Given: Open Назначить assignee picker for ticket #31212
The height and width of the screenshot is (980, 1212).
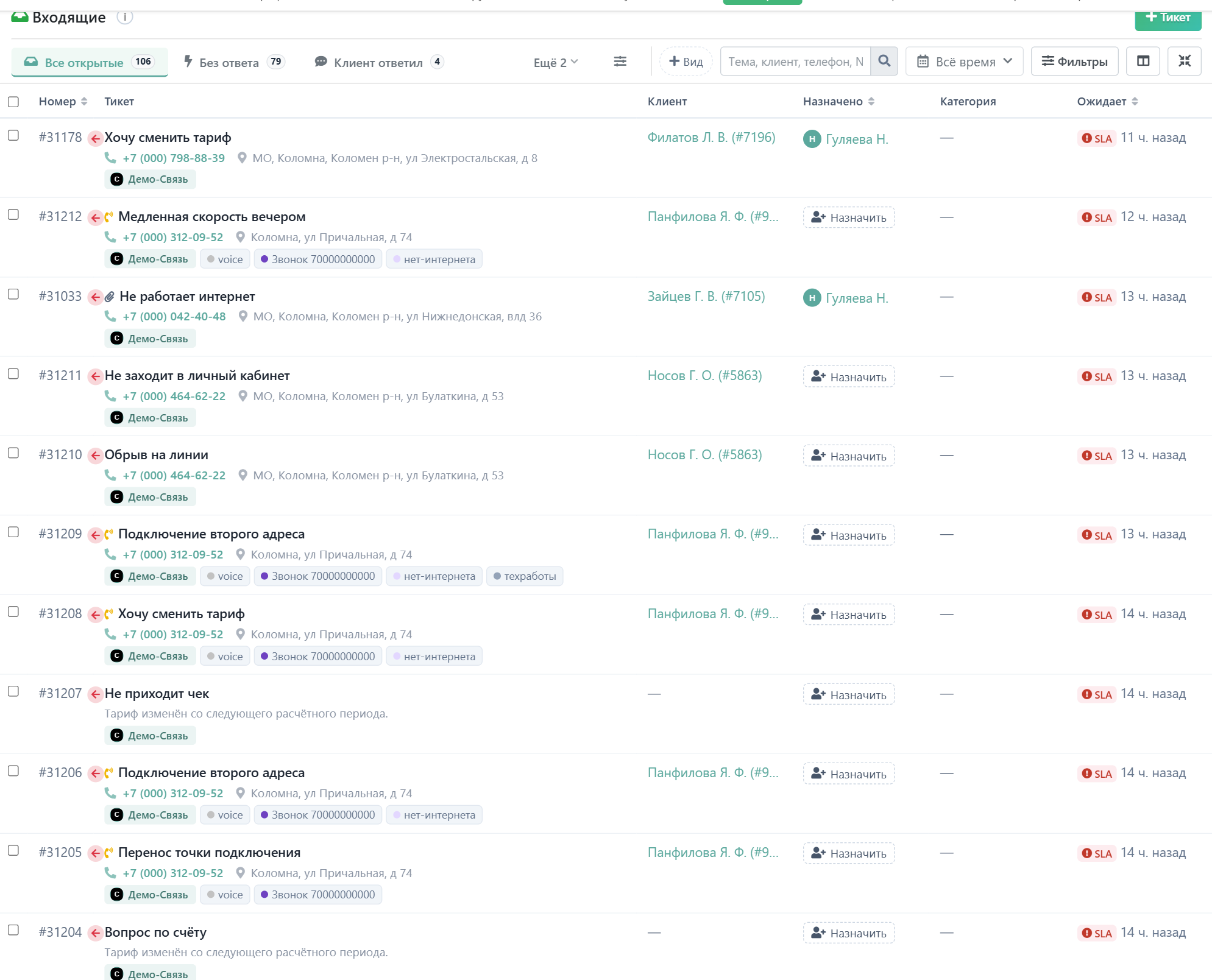Looking at the screenshot, I should click(848, 217).
